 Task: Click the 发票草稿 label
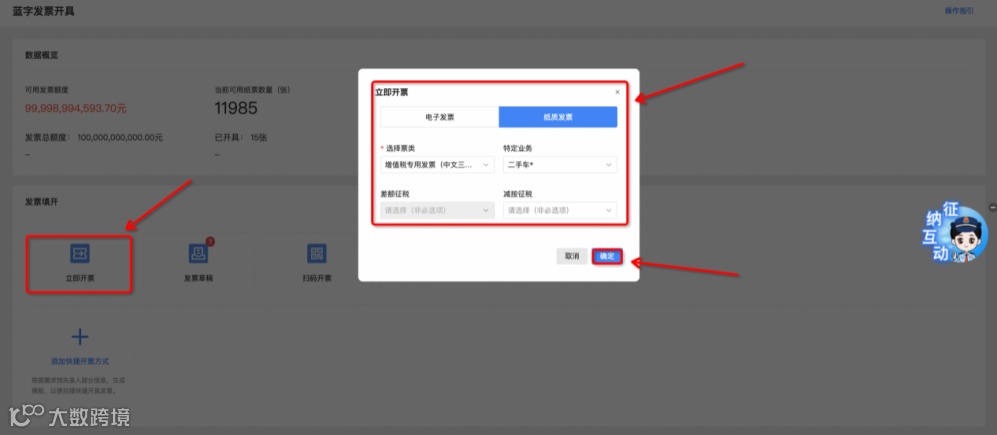(198, 279)
